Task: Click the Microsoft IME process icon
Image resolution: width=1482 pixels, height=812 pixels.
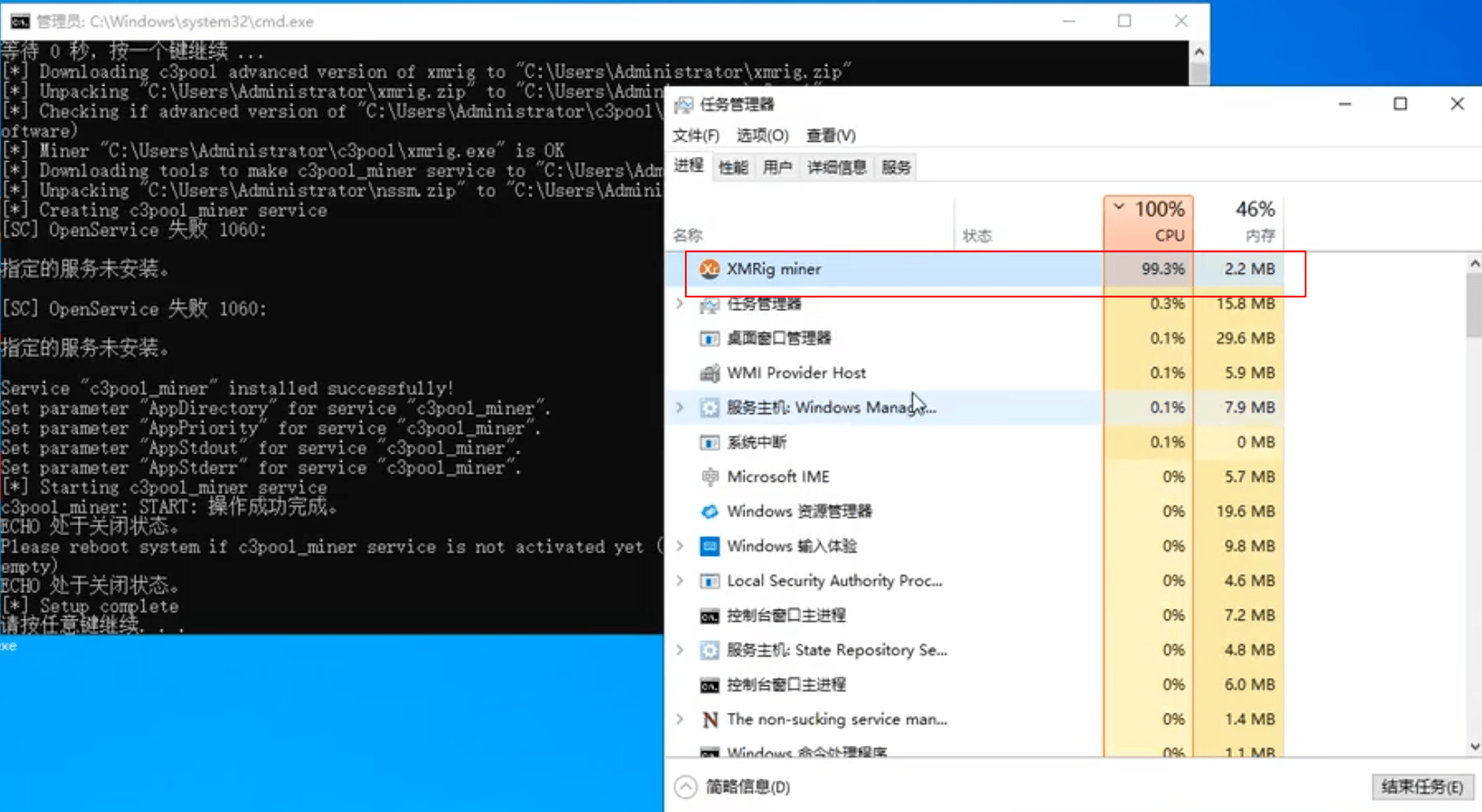Action: 709,477
